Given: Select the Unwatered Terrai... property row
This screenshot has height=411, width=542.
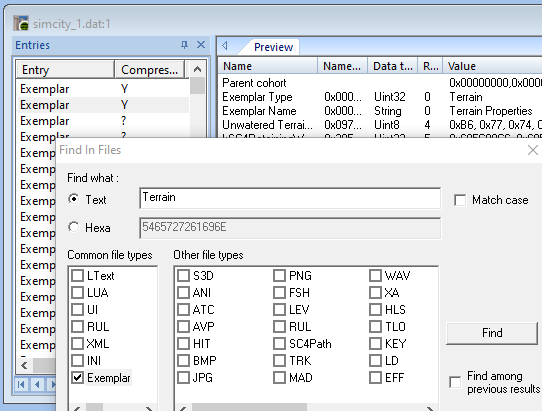Looking at the screenshot, I should (380, 125).
